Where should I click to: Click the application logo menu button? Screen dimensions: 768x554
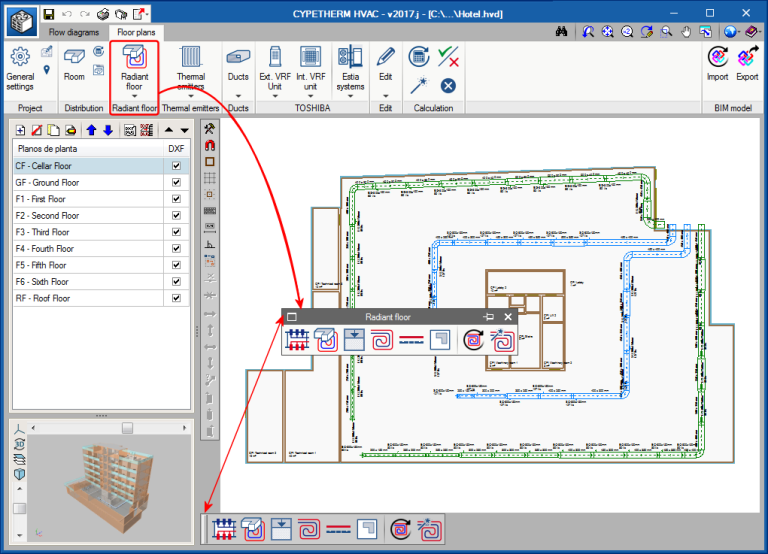coord(21,22)
